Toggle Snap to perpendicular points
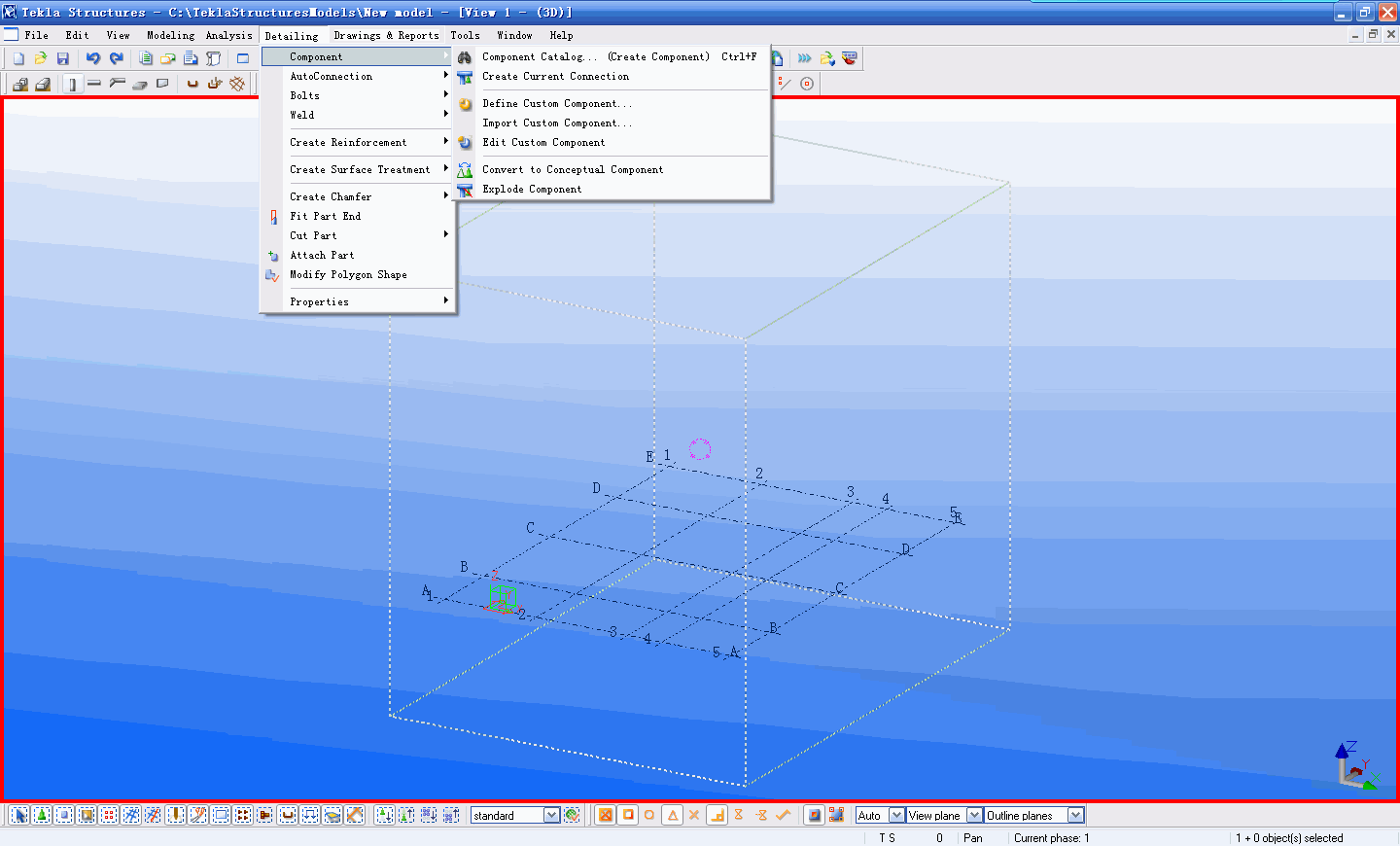The image size is (1400, 846). [x=717, y=815]
